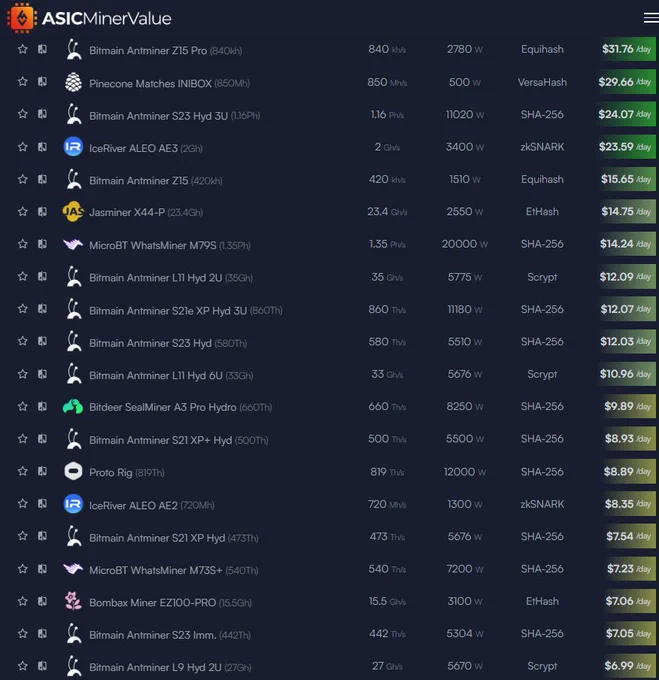Click the $9.89 /day profit badge
Image resolution: width=659 pixels, height=680 pixels.
(628, 406)
